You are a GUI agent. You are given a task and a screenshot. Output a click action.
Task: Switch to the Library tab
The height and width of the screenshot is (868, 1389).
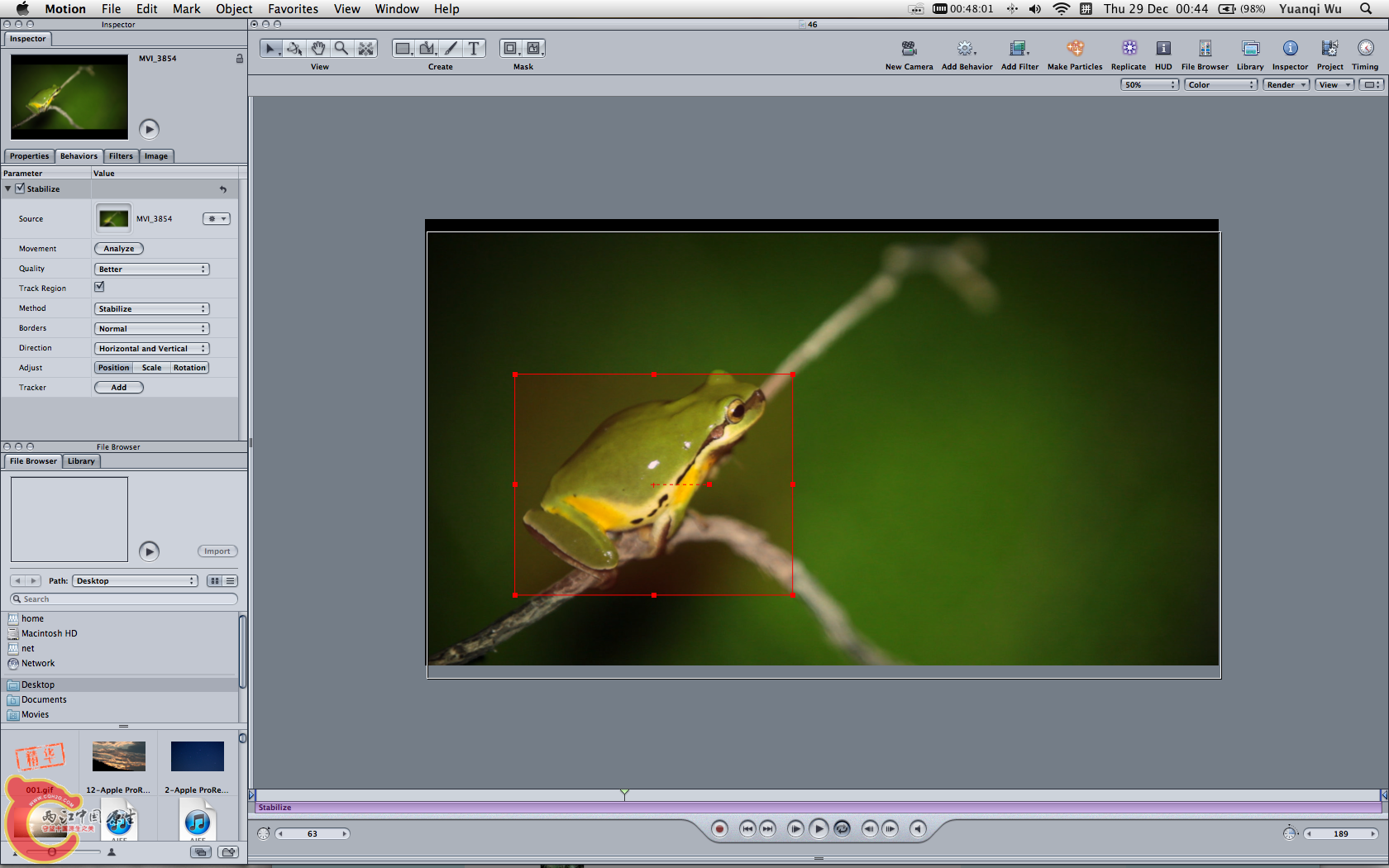click(81, 461)
